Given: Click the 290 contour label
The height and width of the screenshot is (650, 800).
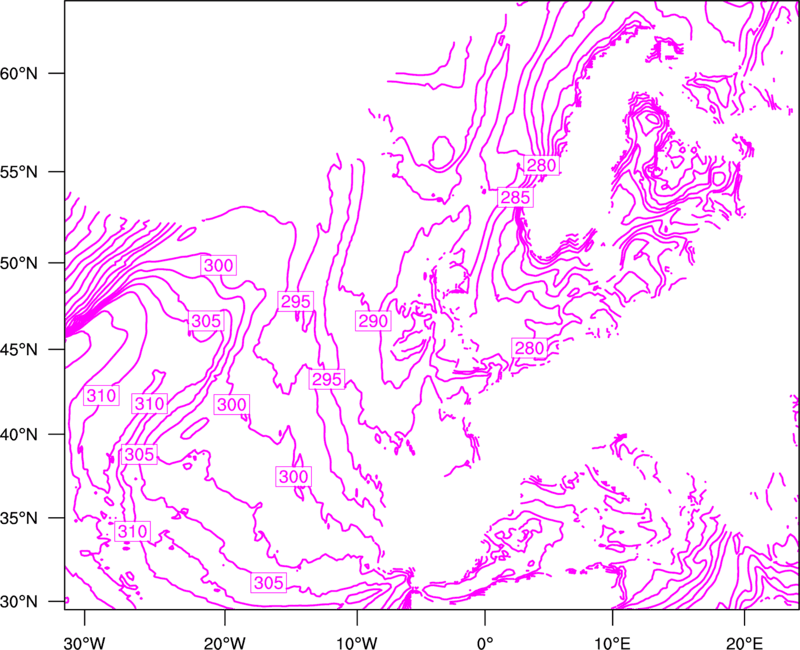Looking at the screenshot, I should point(373,321).
